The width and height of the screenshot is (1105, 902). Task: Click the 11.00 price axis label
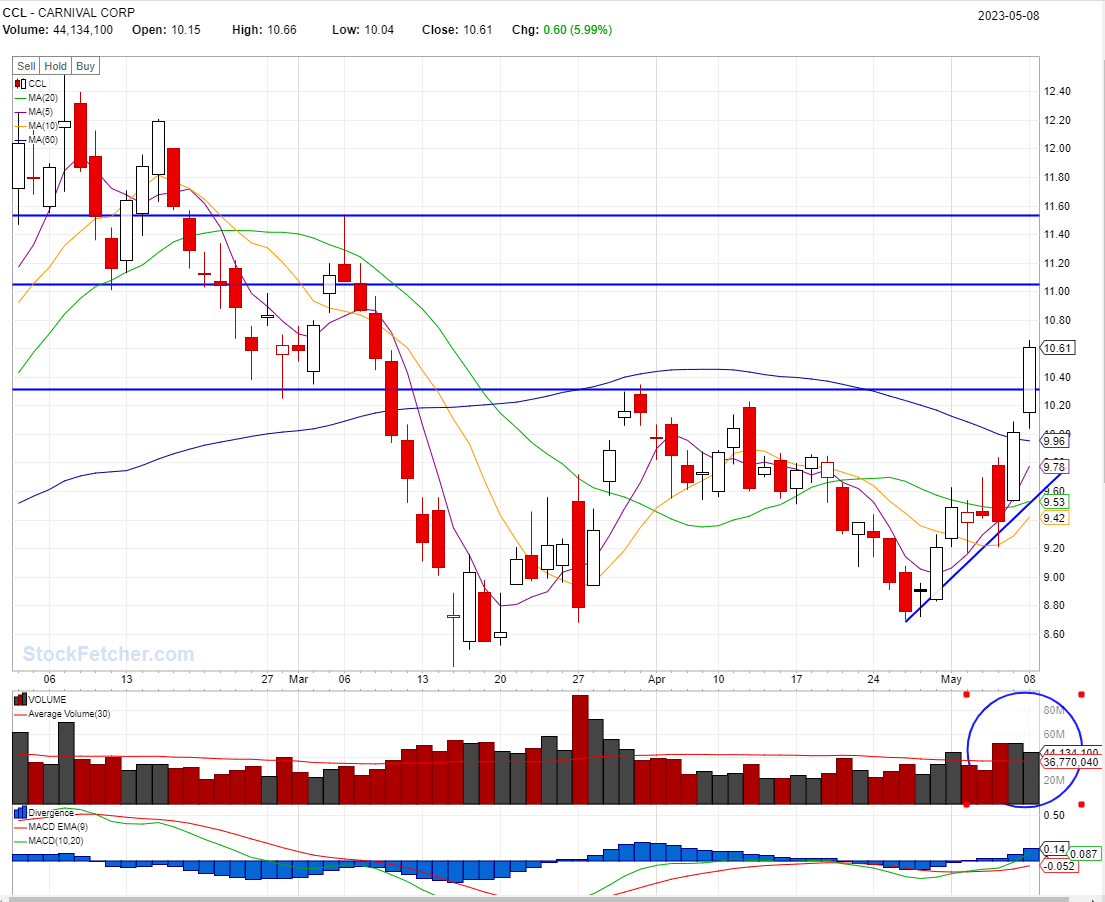tap(1057, 291)
